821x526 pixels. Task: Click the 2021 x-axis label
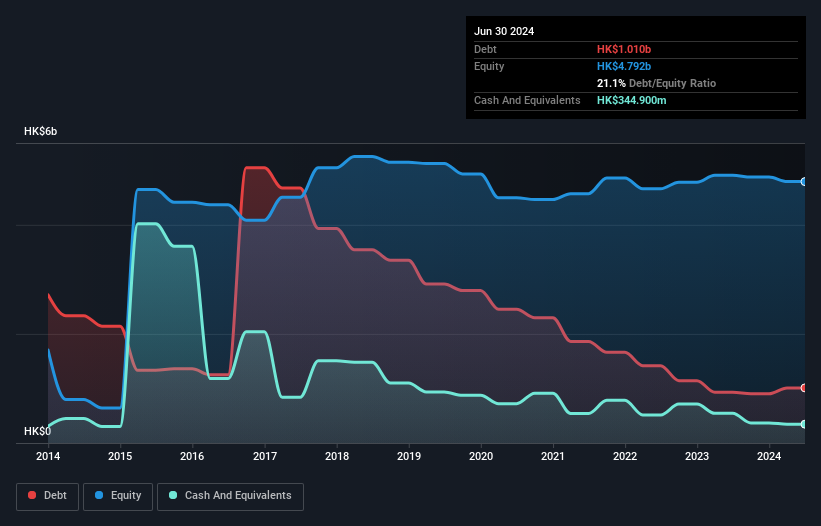click(553, 456)
